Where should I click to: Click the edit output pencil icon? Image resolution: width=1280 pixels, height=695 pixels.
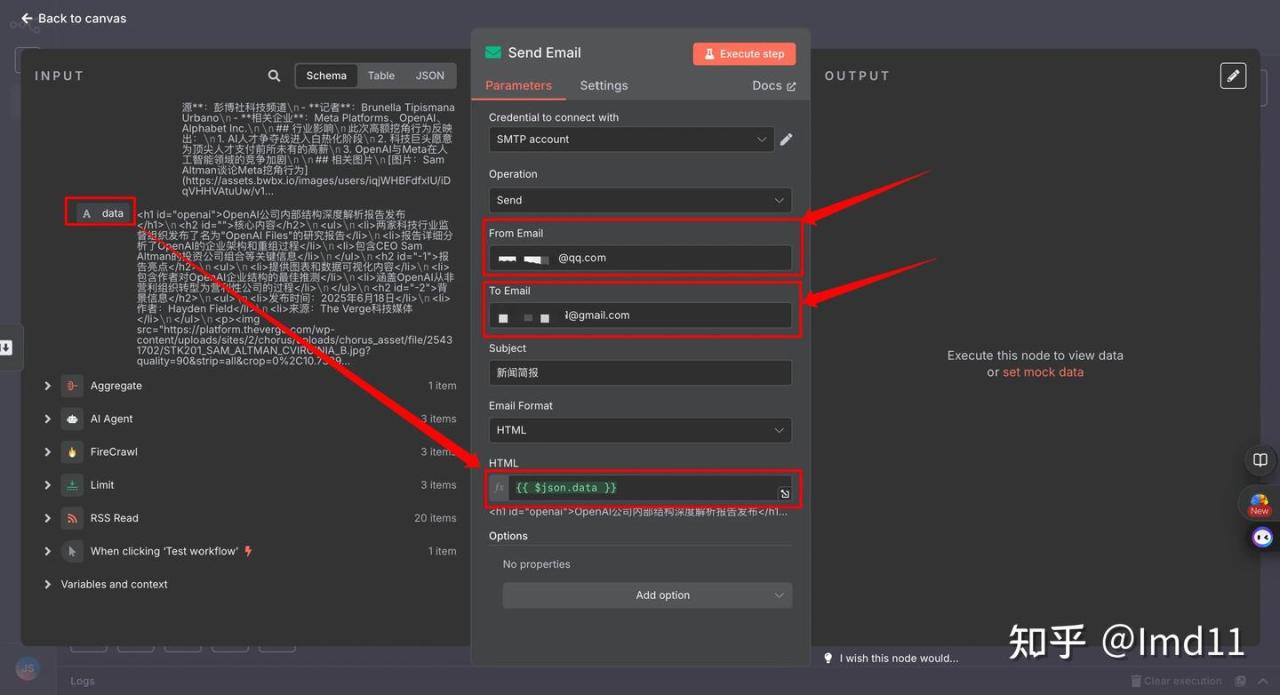click(x=1233, y=76)
